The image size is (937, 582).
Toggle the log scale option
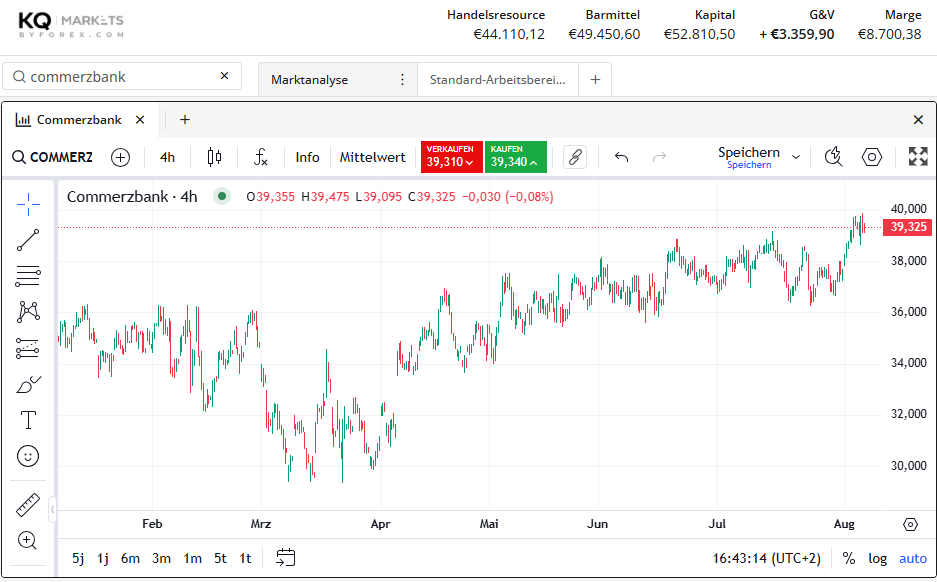pyautogui.click(x=878, y=558)
